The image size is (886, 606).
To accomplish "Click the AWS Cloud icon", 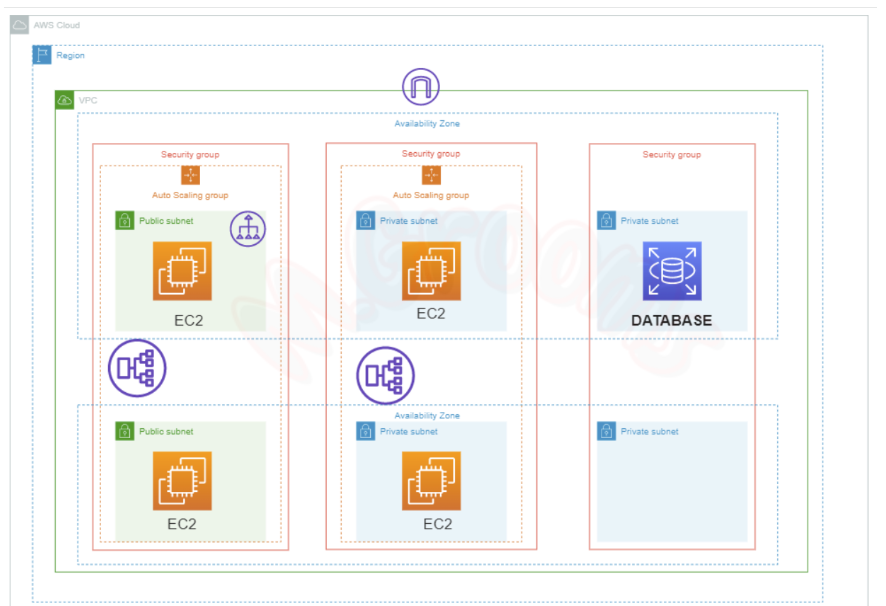I will 20,25.
